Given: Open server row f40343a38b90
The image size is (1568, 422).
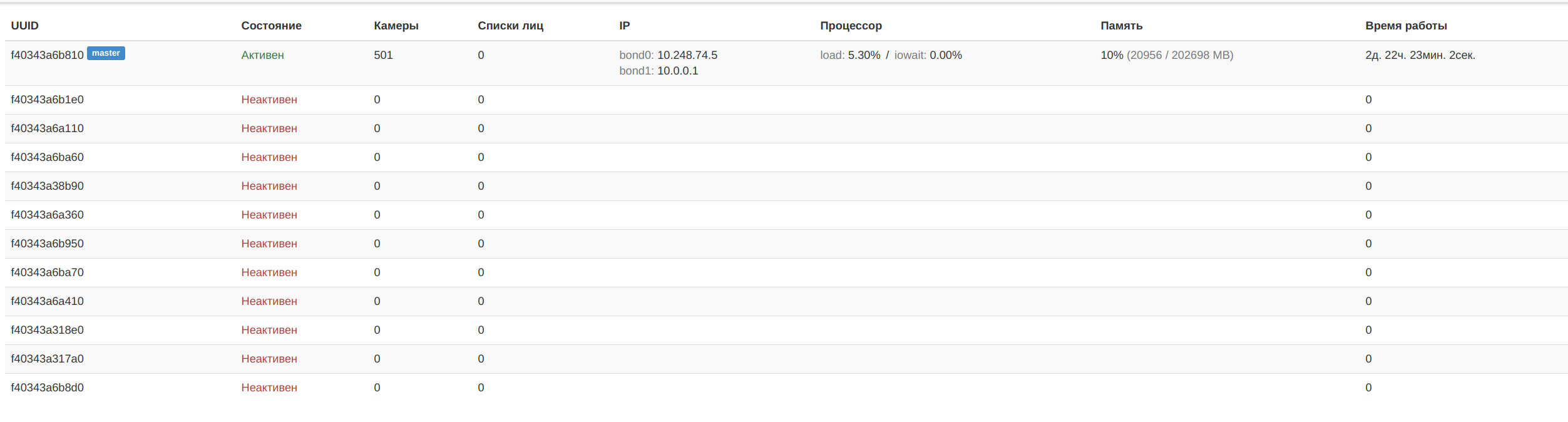Looking at the screenshot, I should click(786, 186).
